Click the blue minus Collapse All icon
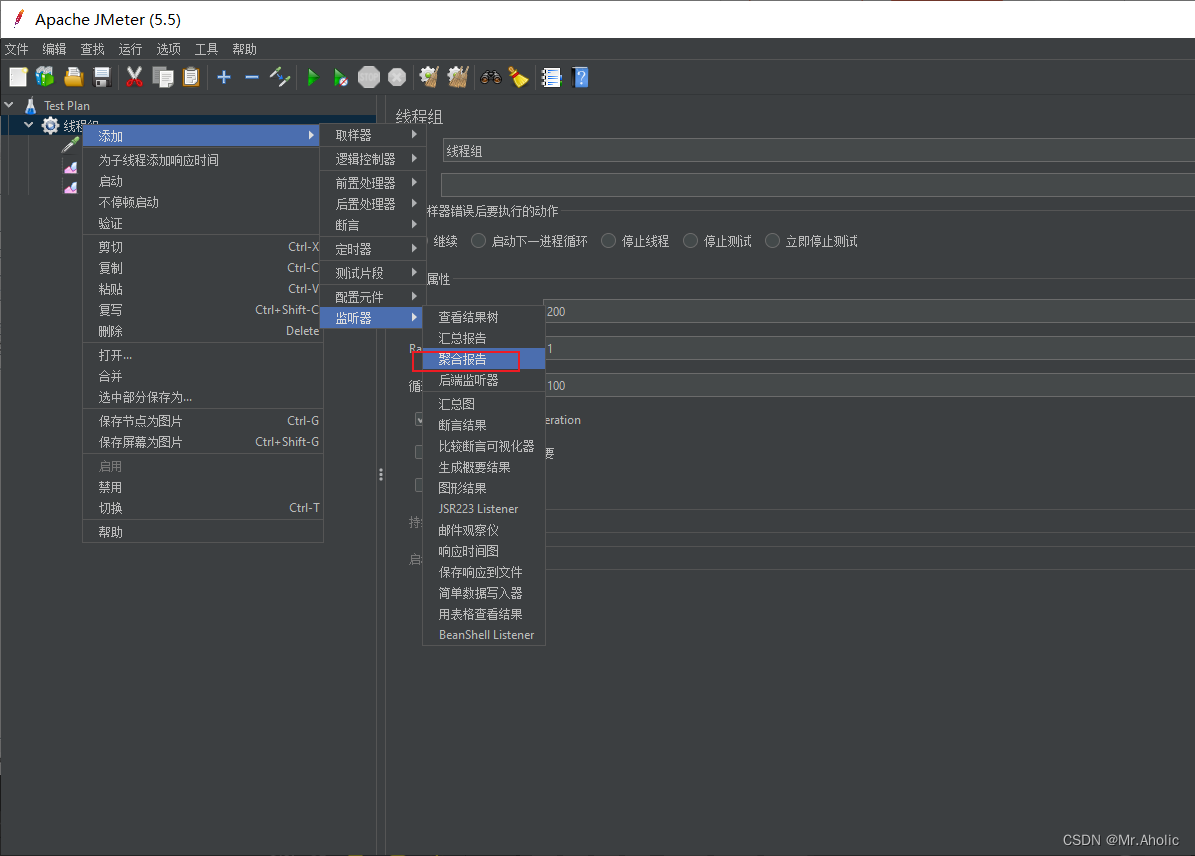This screenshot has height=856, width=1195. (x=252, y=77)
